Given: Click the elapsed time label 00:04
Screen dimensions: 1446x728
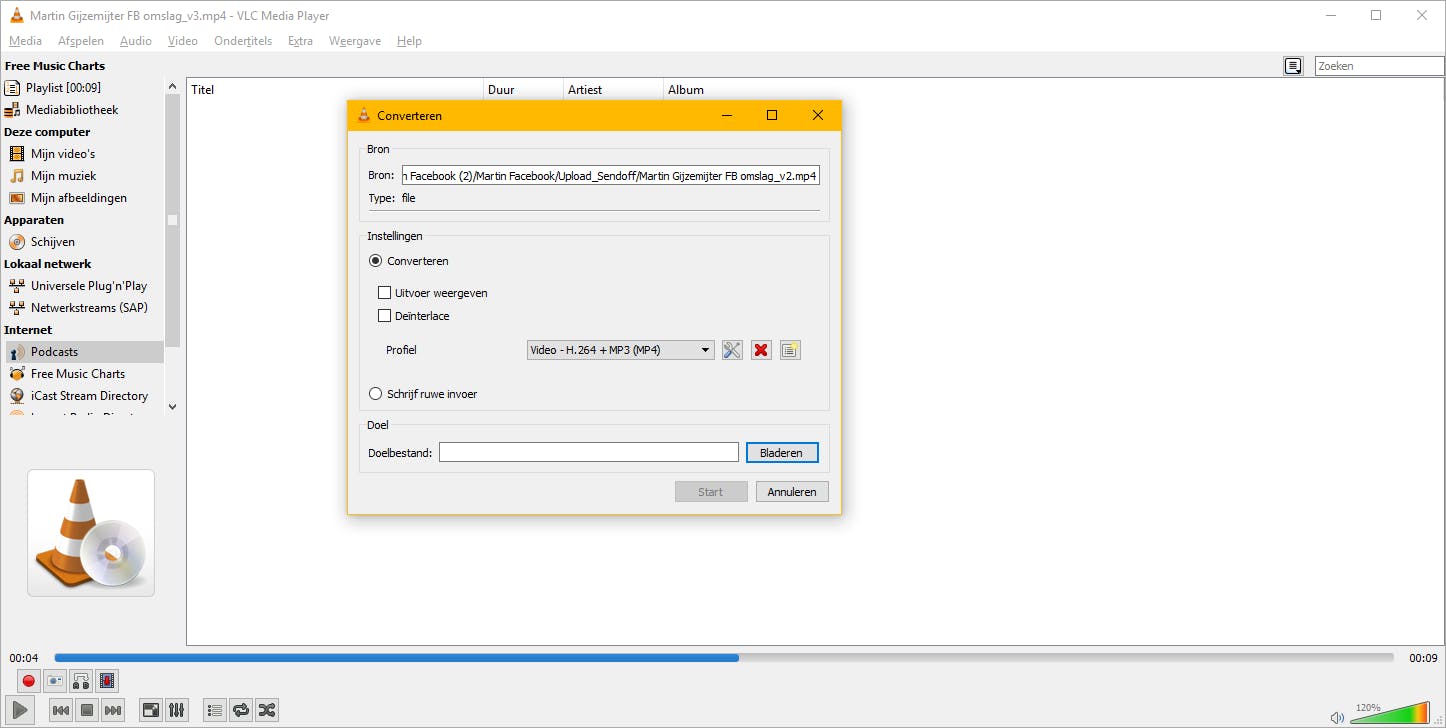Looking at the screenshot, I should pos(24,658).
